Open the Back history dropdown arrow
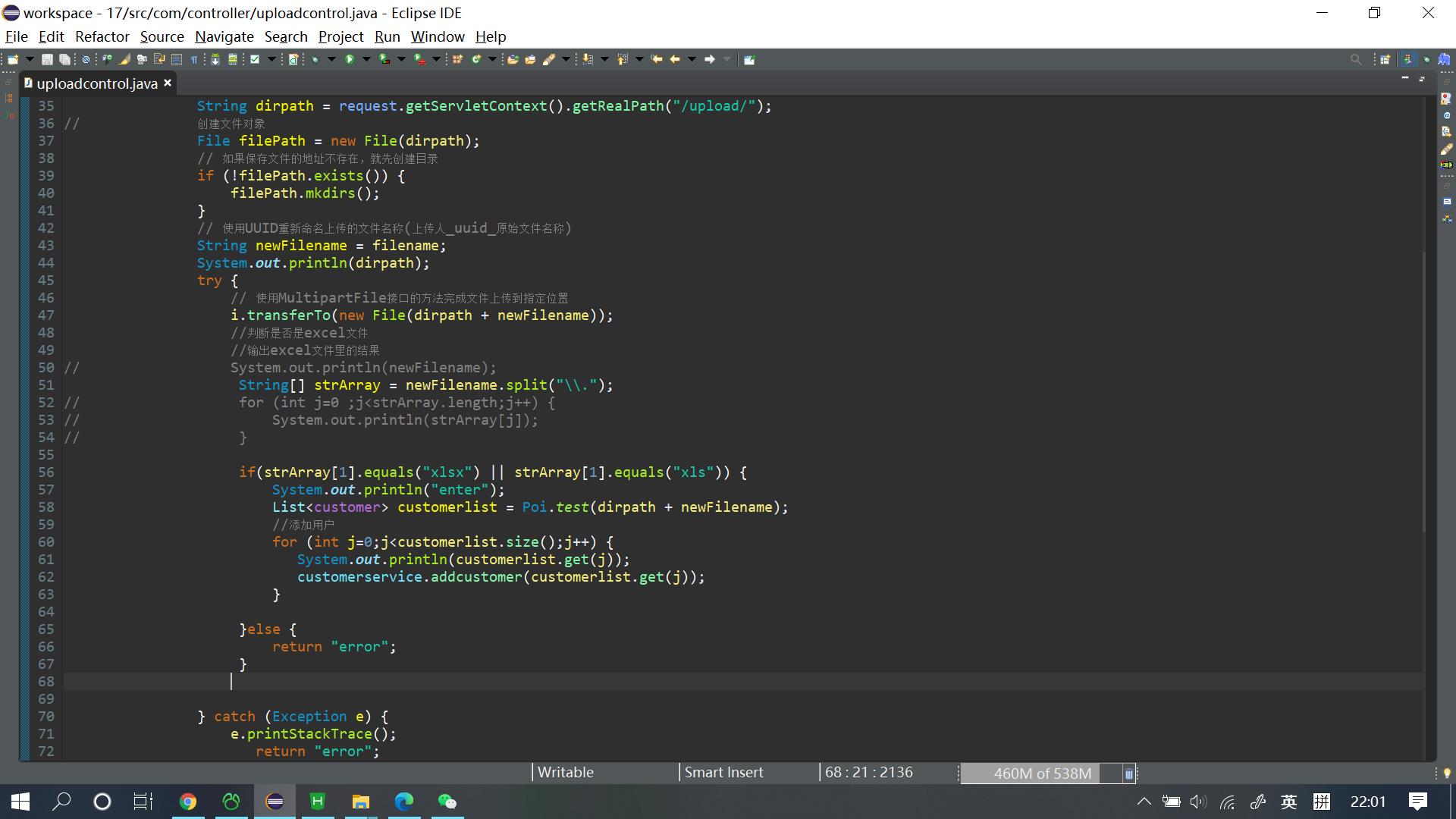 (692, 59)
